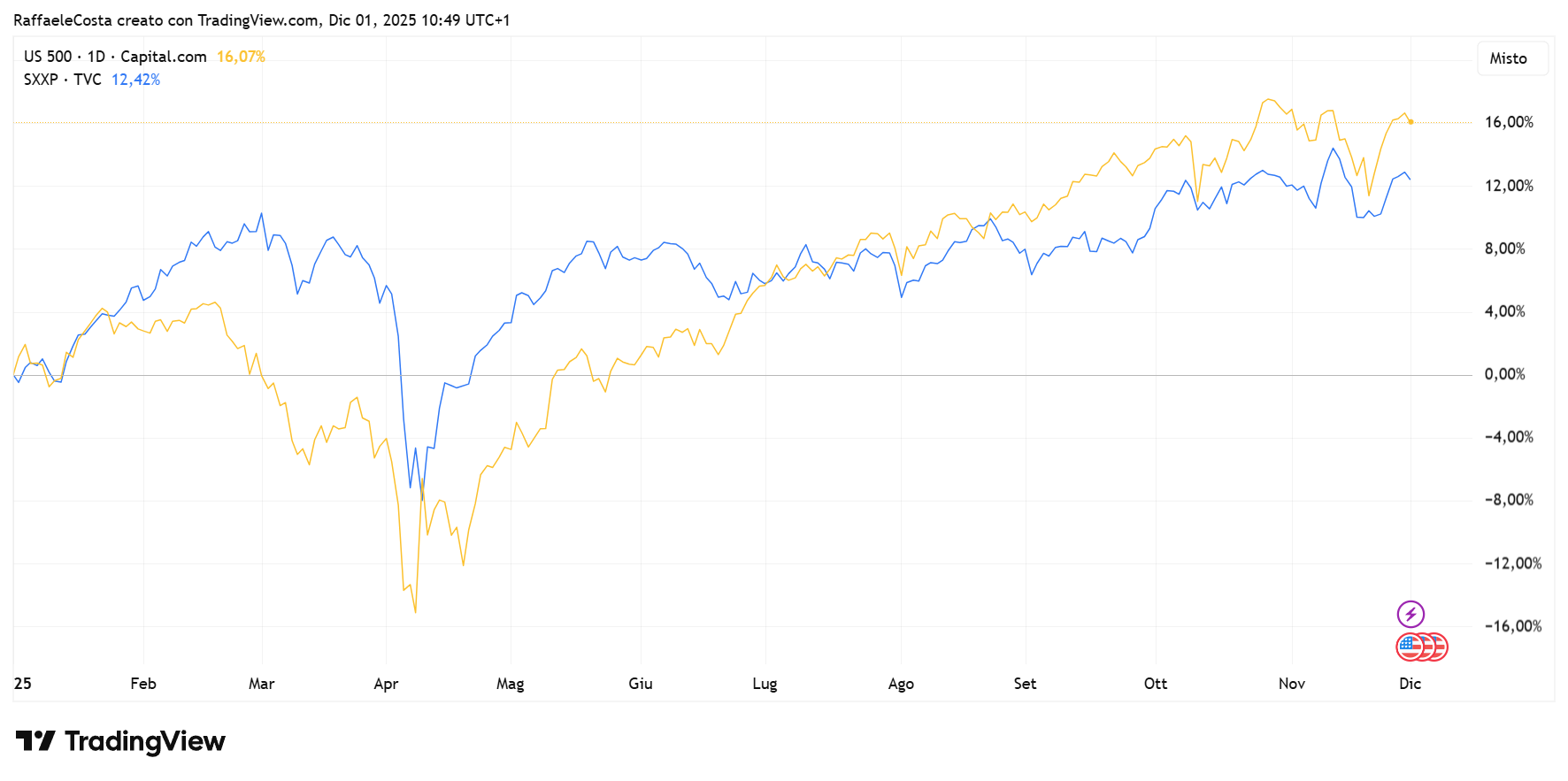Image resolution: width=1568 pixels, height=781 pixels.
Task: Click the yellow 16,07% legend value
Action: click(241, 57)
